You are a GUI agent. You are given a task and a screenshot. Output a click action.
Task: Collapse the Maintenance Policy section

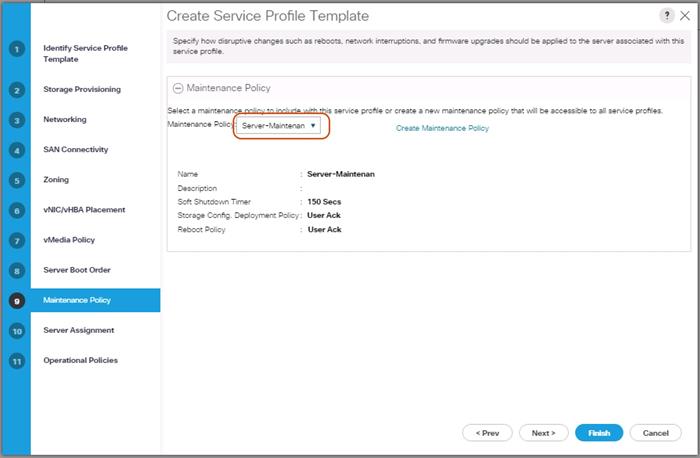click(x=178, y=88)
